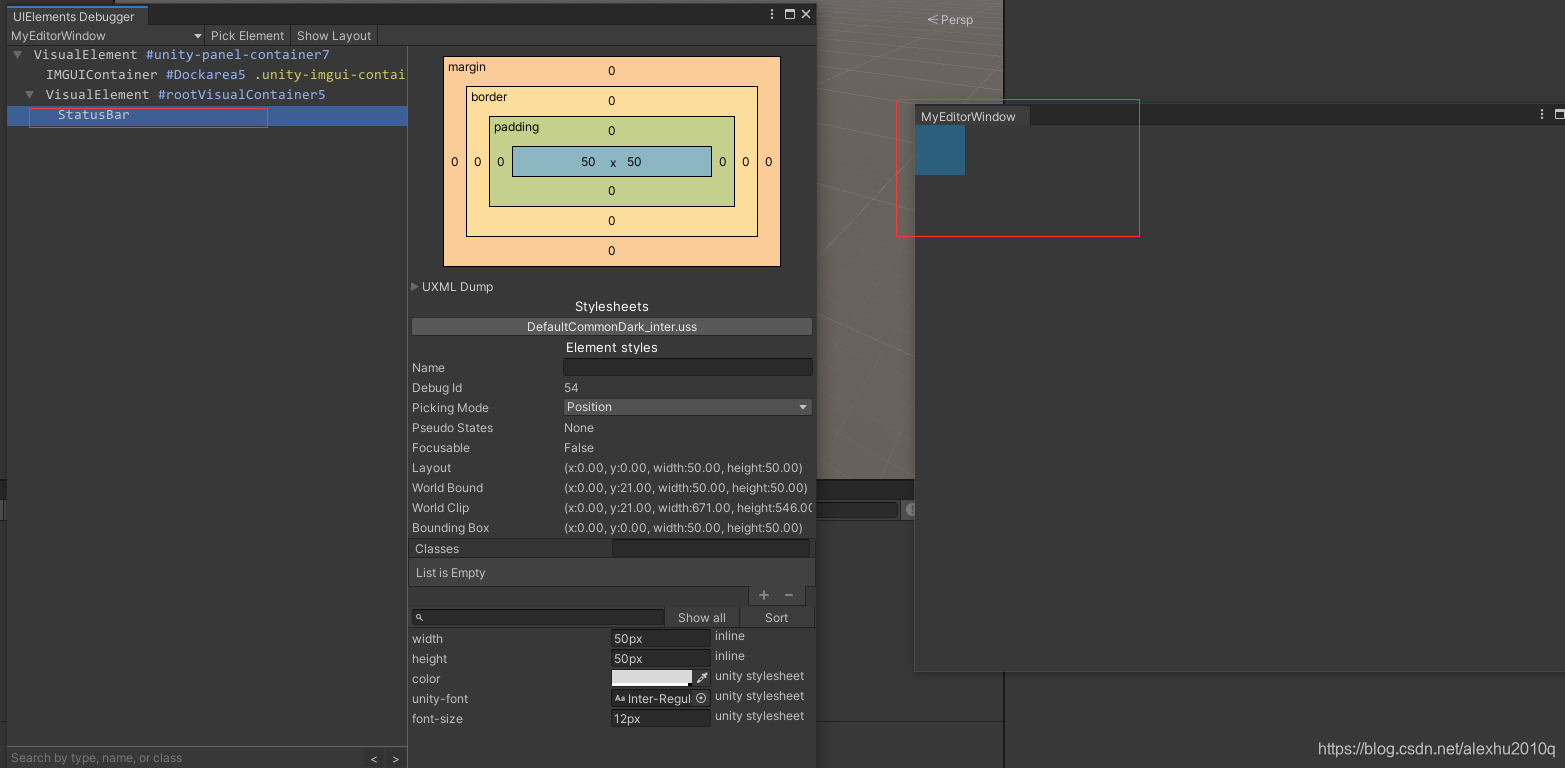Click the Pseudo States value None

pos(579,428)
